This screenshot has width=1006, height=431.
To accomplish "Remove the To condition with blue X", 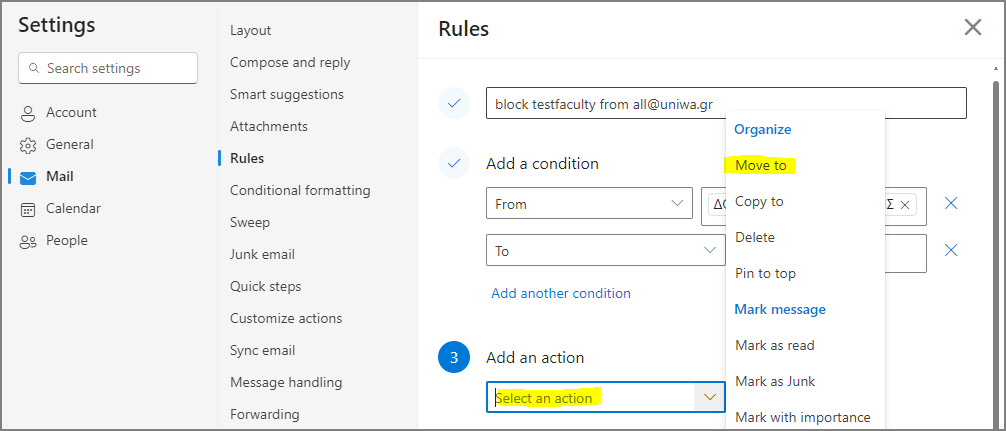I will point(951,250).
